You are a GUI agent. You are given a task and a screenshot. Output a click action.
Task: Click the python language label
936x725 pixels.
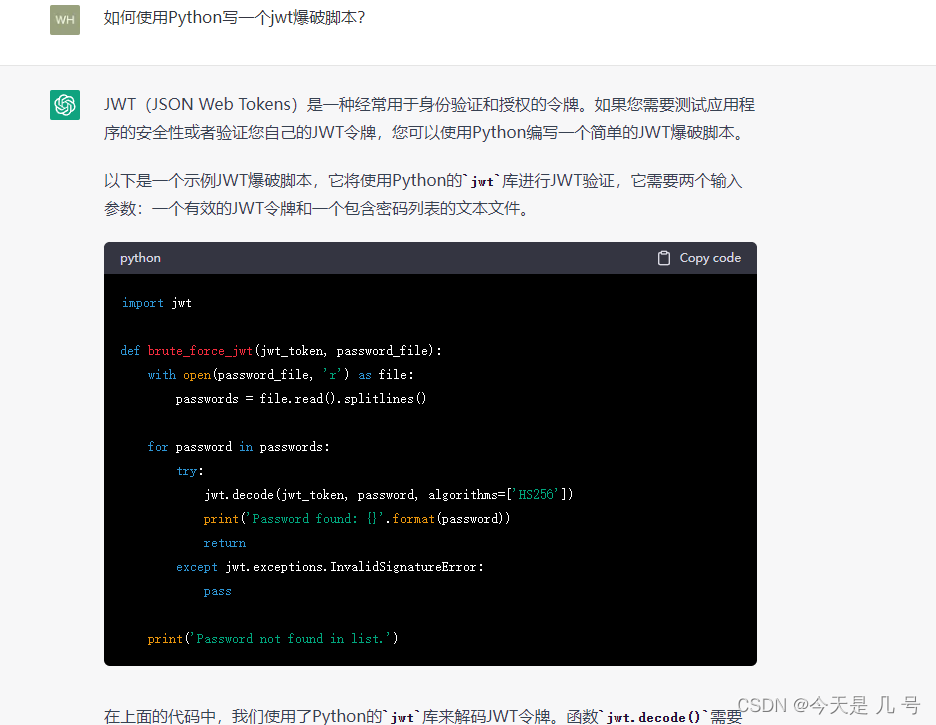(x=140, y=258)
